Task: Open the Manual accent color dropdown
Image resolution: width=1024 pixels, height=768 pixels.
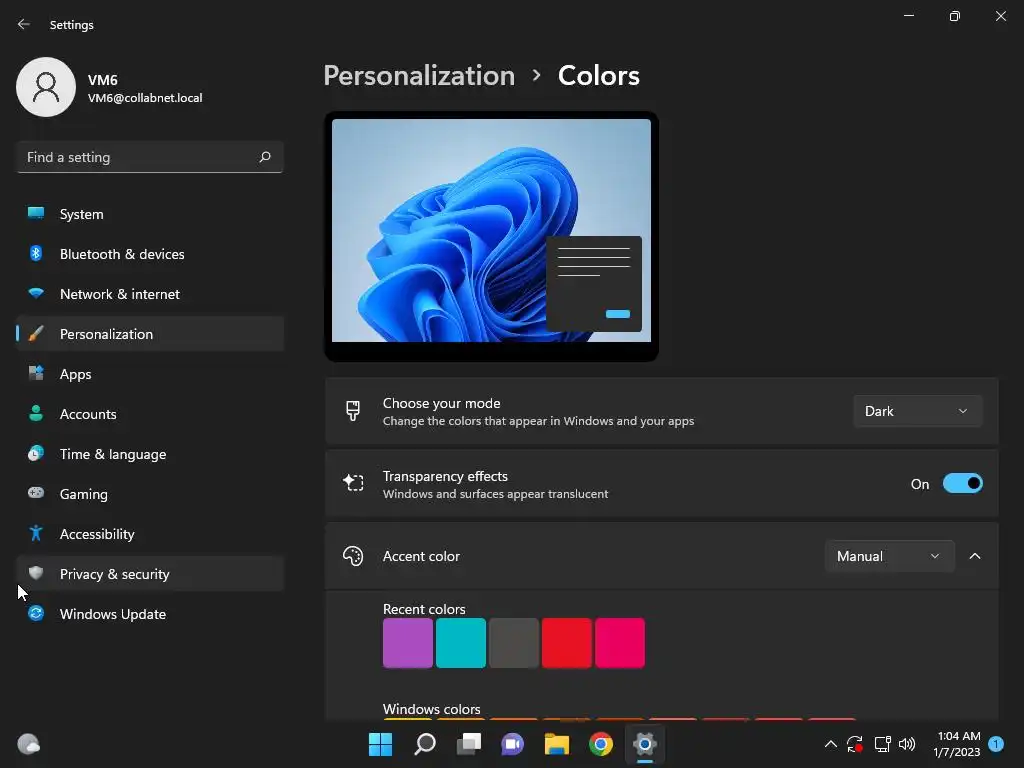Action: point(889,556)
